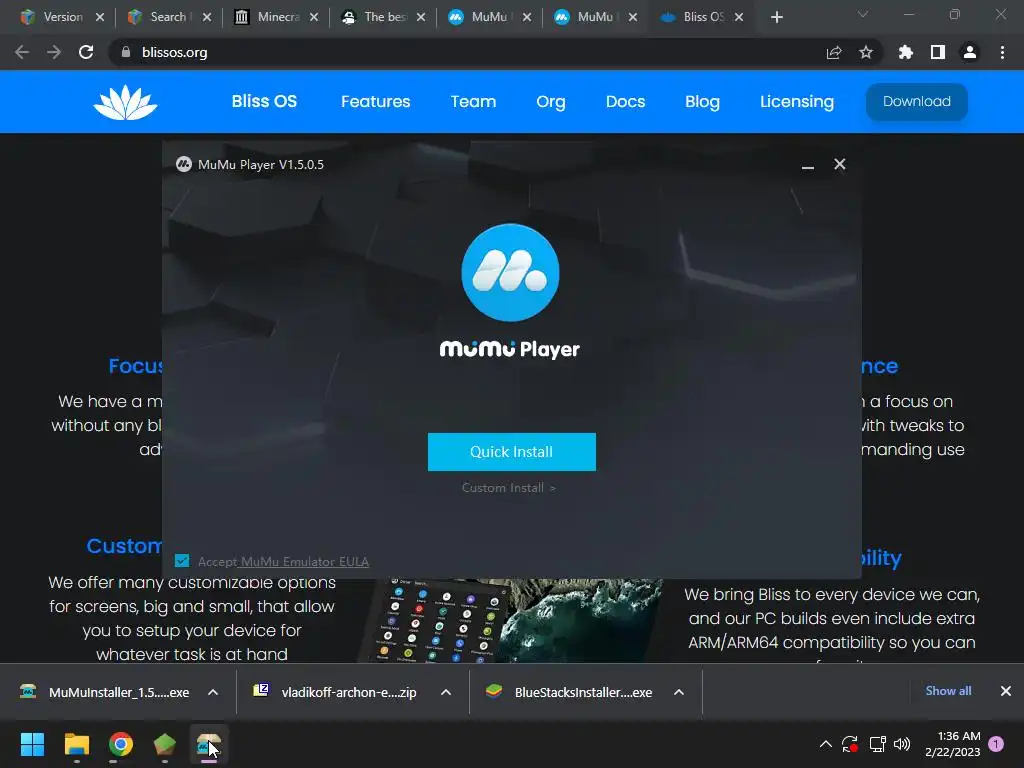Go back to the previous page
The height and width of the screenshot is (768, 1024).
[22, 52]
